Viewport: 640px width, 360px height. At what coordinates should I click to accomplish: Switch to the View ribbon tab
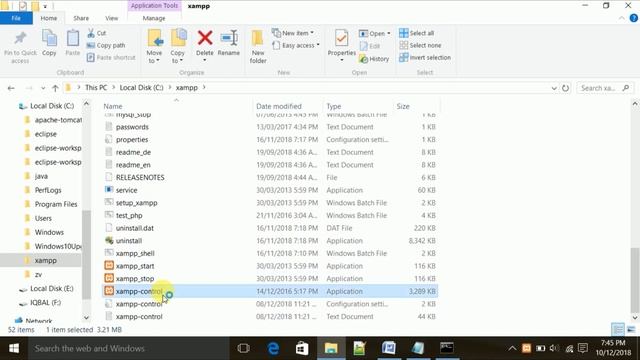[111, 18]
